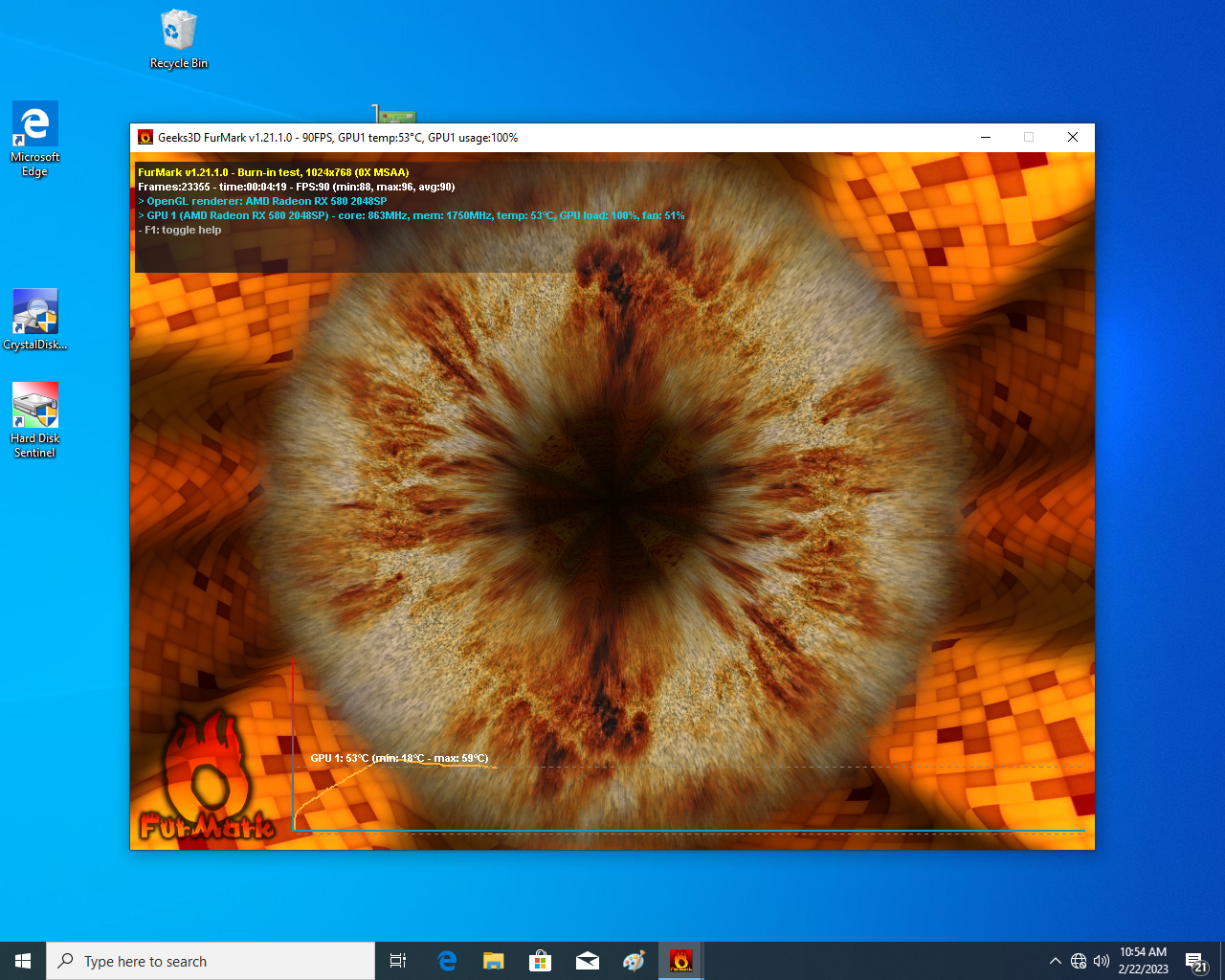Open the notification center with 21 alerts
The height and width of the screenshot is (980, 1225).
pyautogui.click(x=1195, y=961)
